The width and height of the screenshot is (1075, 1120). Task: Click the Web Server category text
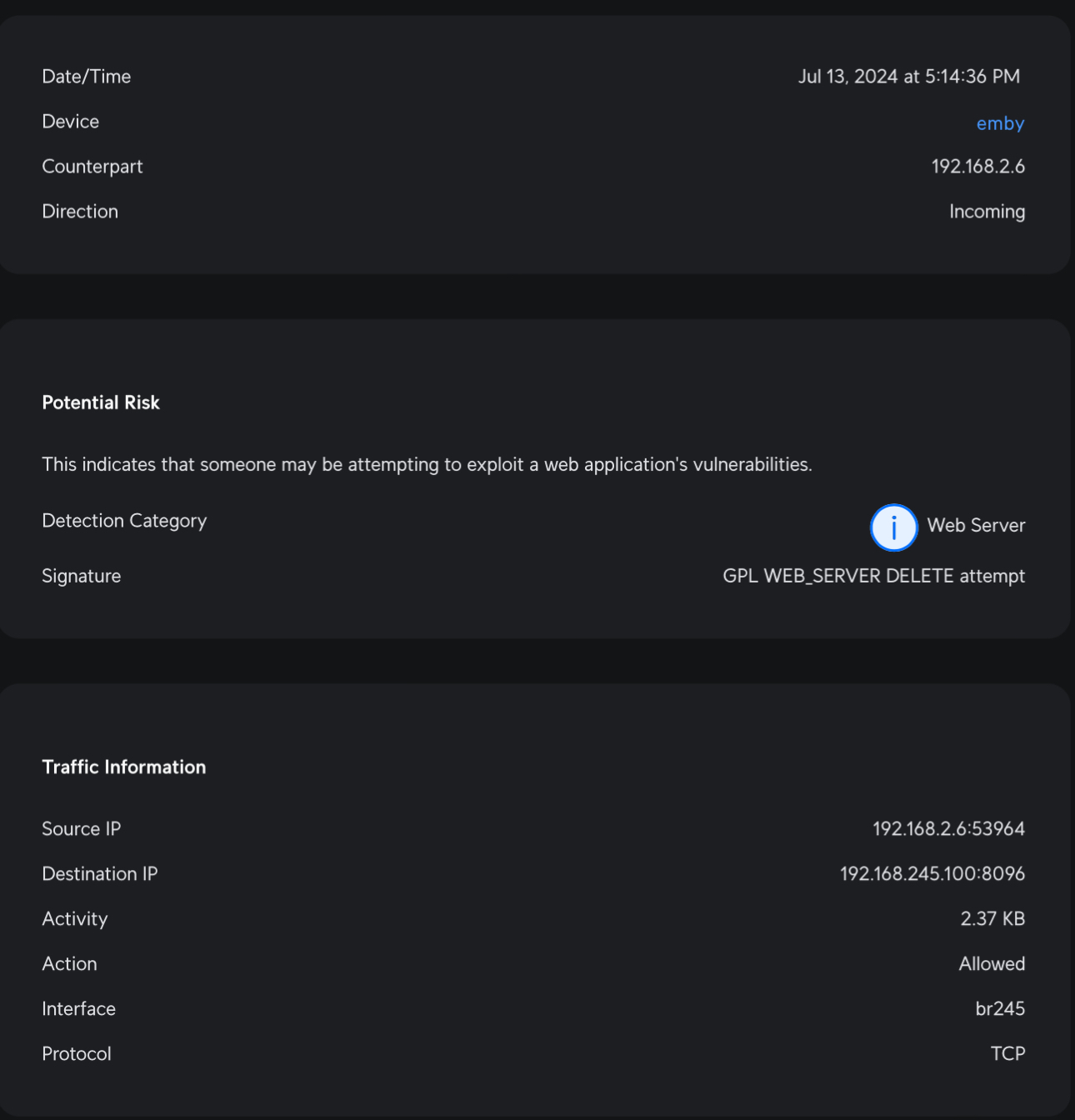click(976, 526)
